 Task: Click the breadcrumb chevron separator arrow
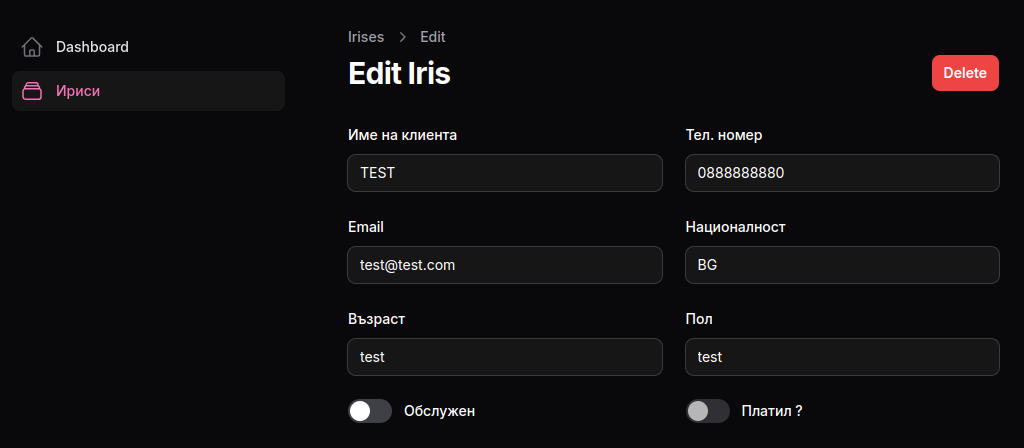(x=402, y=37)
